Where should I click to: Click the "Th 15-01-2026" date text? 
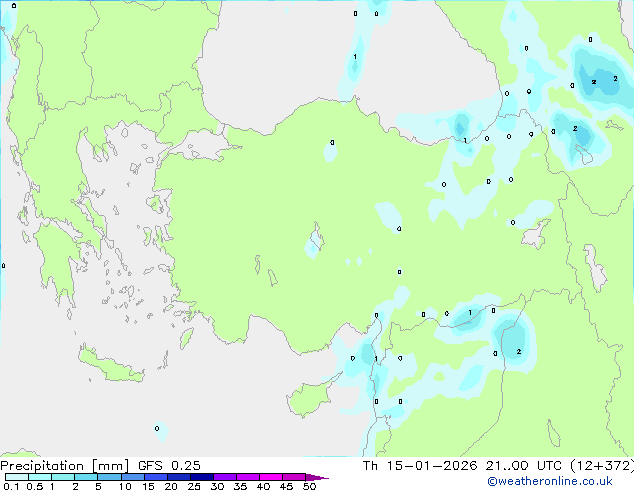coord(420,466)
